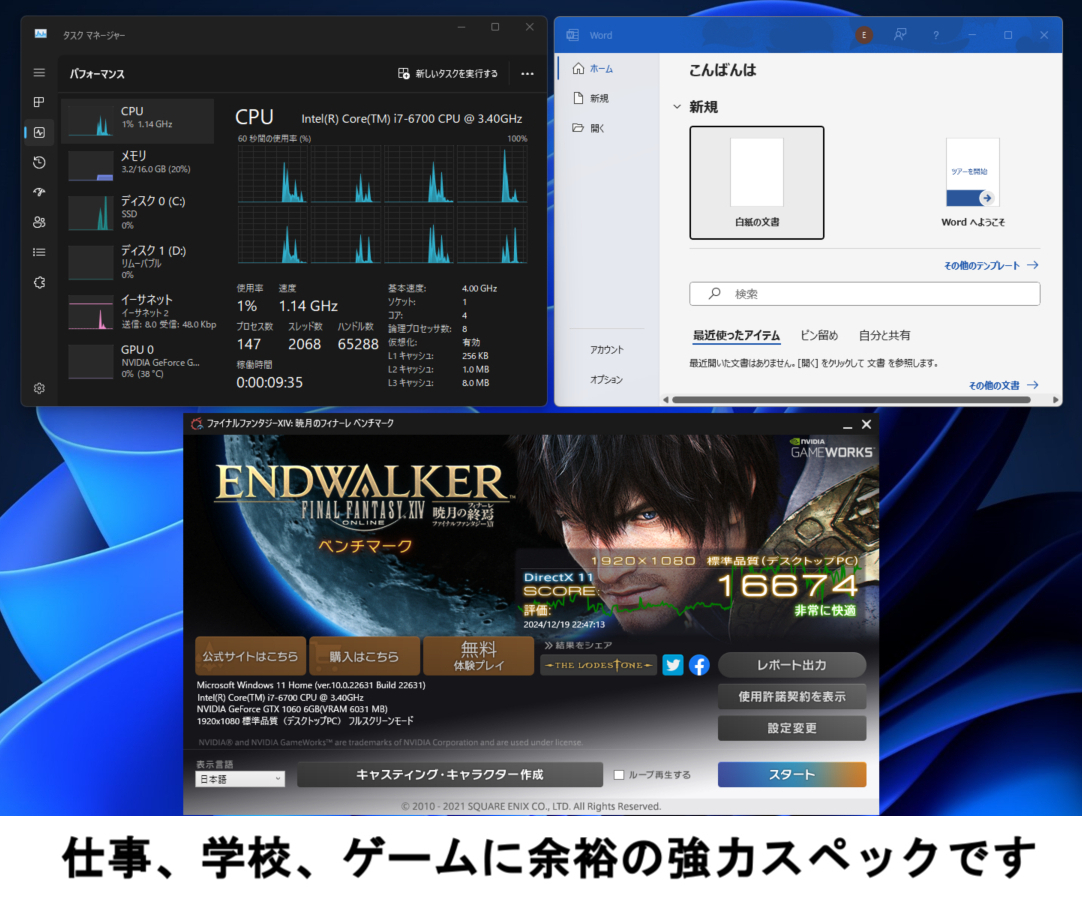The image size is (1082, 900).
Task: Click the Word feedback person icon
Action: (x=900, y=35)
